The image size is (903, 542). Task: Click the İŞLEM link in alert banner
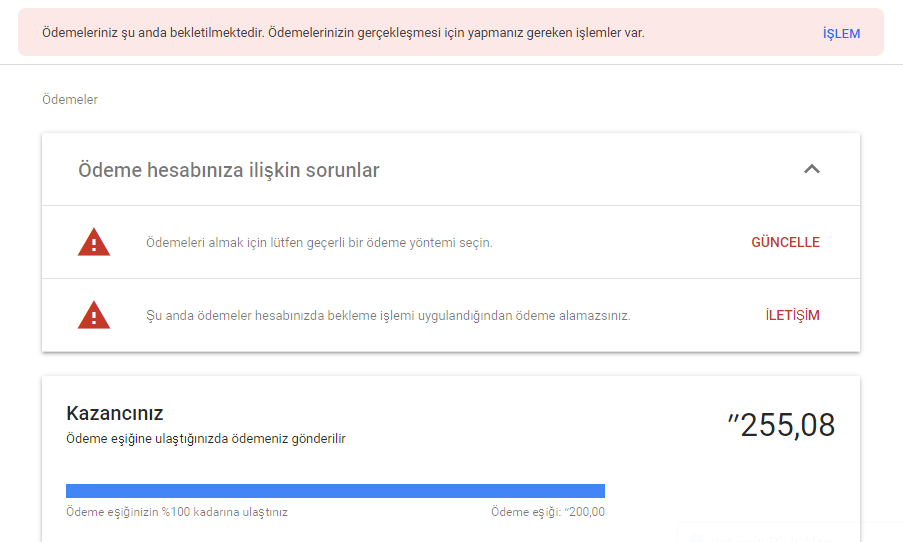[x=841, y=33]
